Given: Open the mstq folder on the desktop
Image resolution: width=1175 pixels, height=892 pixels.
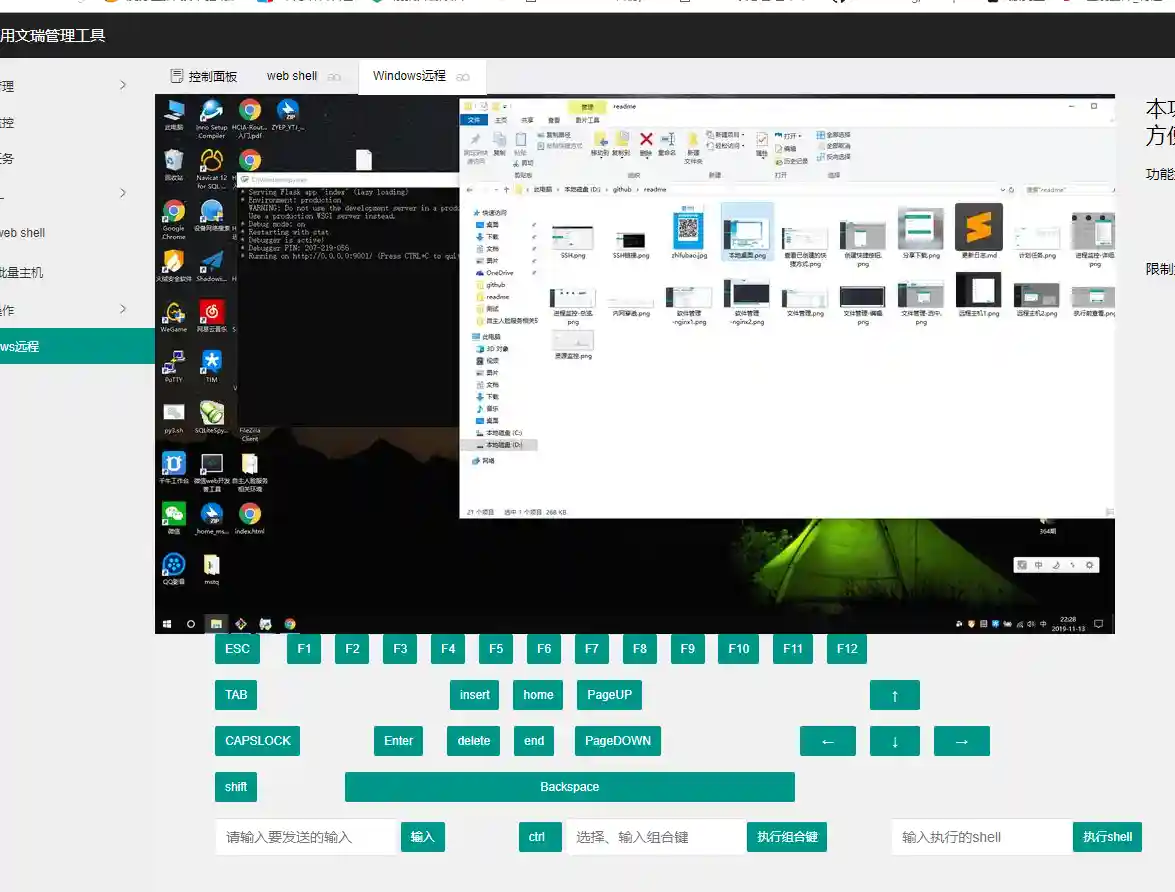Looking at the screenshot, I should pyautogui.click(x=211, y=569).
